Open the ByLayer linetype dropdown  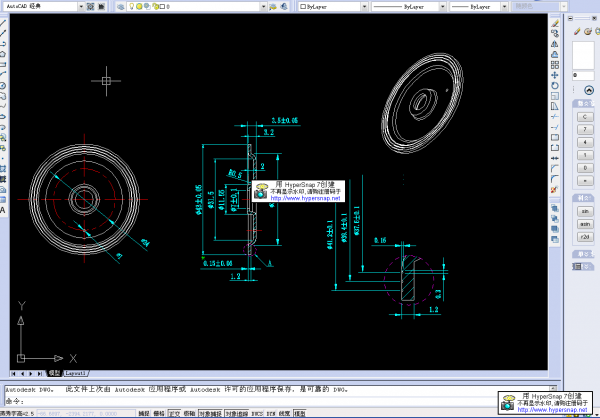pos(443,7)
